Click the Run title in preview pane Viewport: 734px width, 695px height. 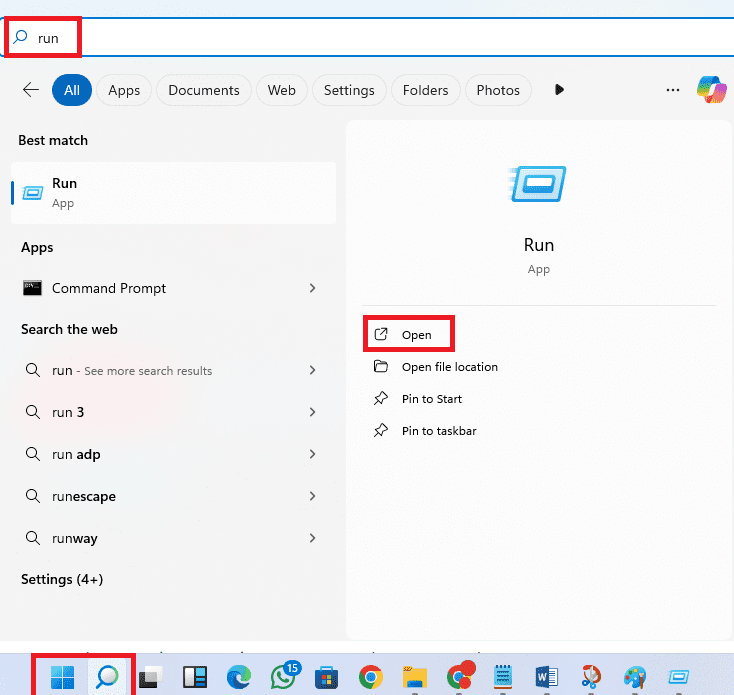click(538, 245)
